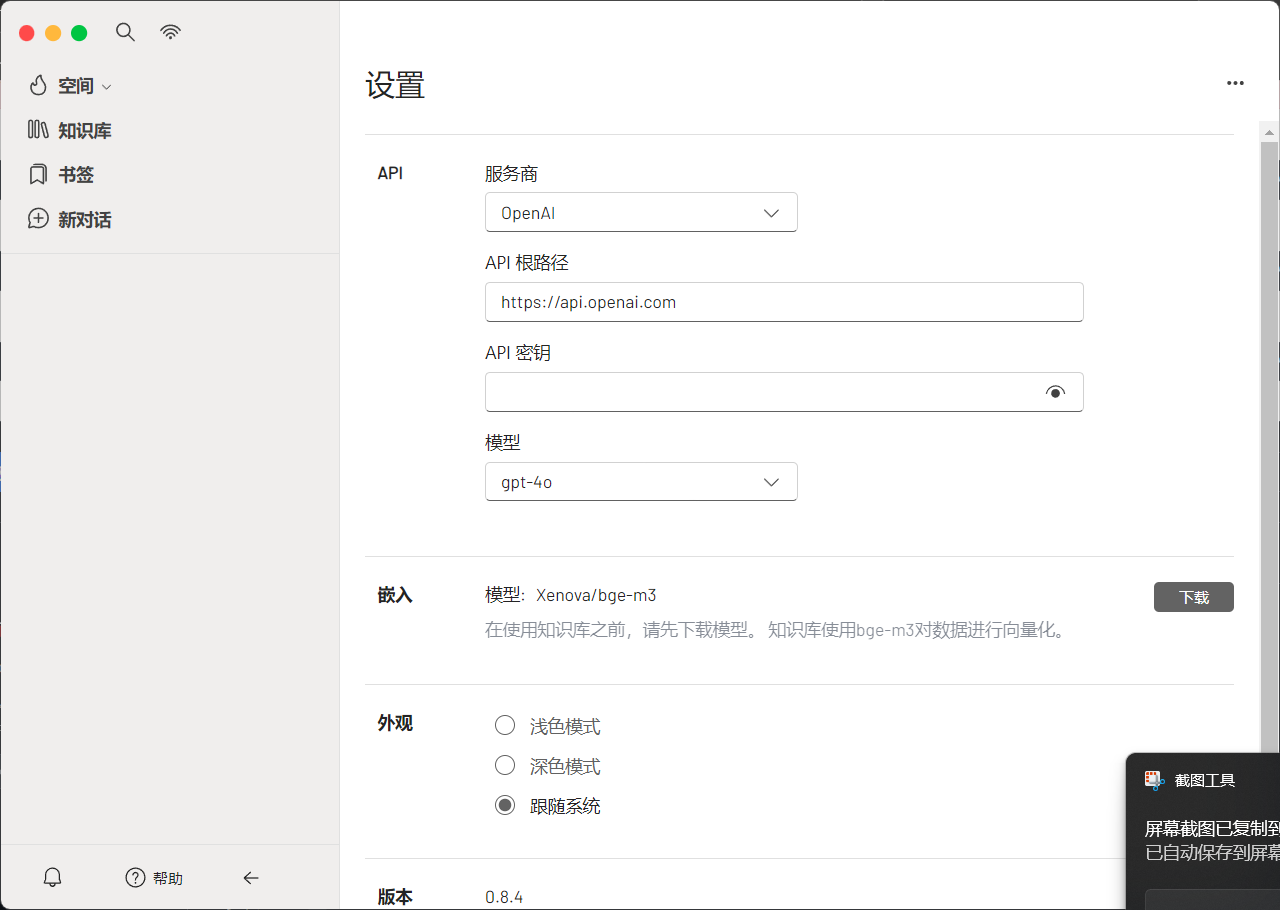
Task: Open the 服务商 OpenAI dropdown
Action: pos(641,212)
